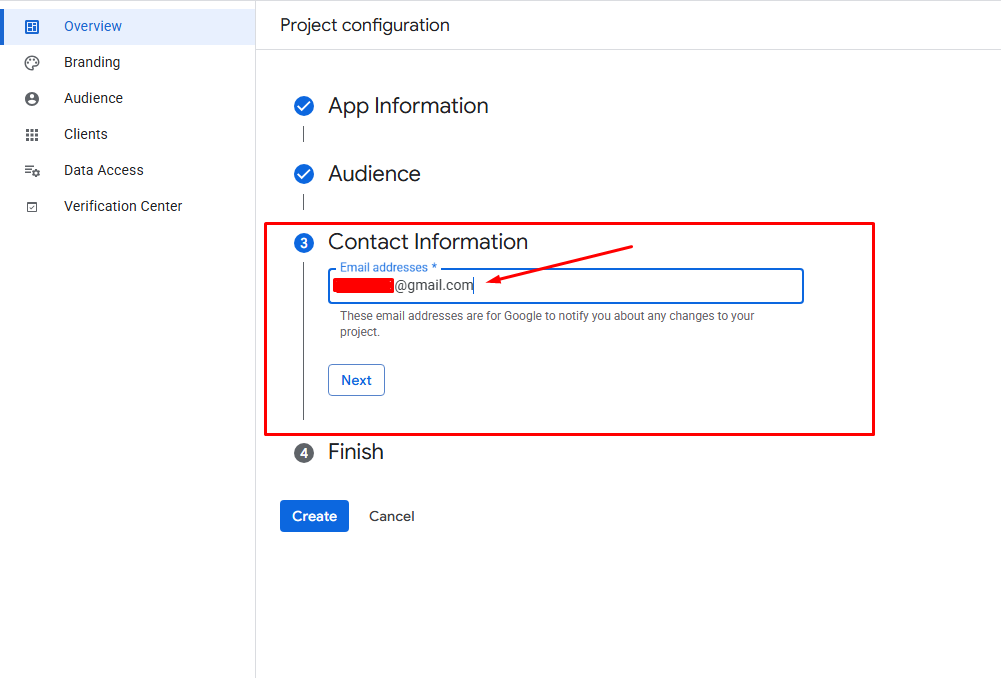Click the Verification Center checkbox icon
1001x678 pixels.
point(32,207)
